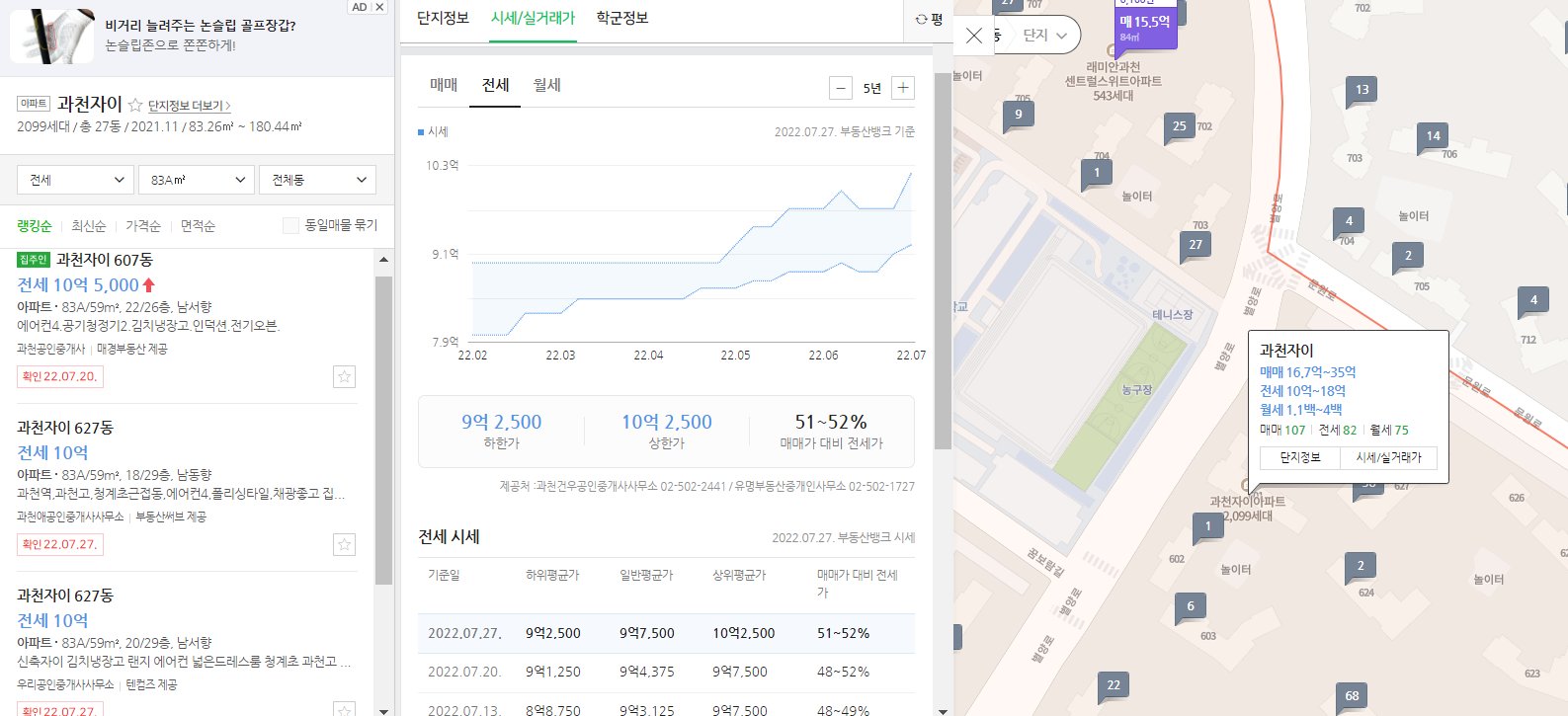1568x716 pixels.
Task: Open 매매 16.7억~35억 in map popup
Action: coord(1307,372)
